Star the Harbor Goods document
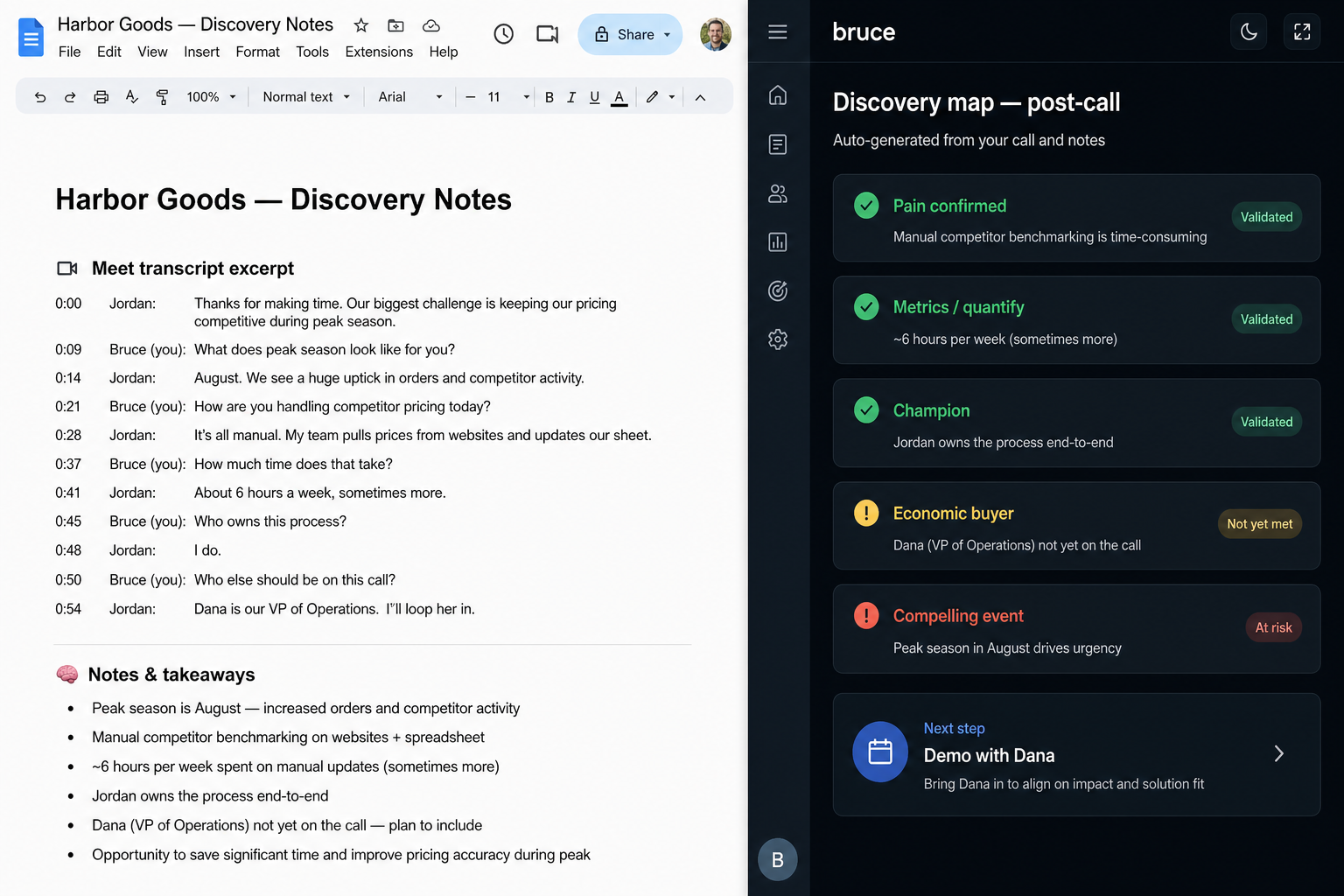Viewport: 1344px width, 896px height. pyautogui.click(x=360, y=25)
